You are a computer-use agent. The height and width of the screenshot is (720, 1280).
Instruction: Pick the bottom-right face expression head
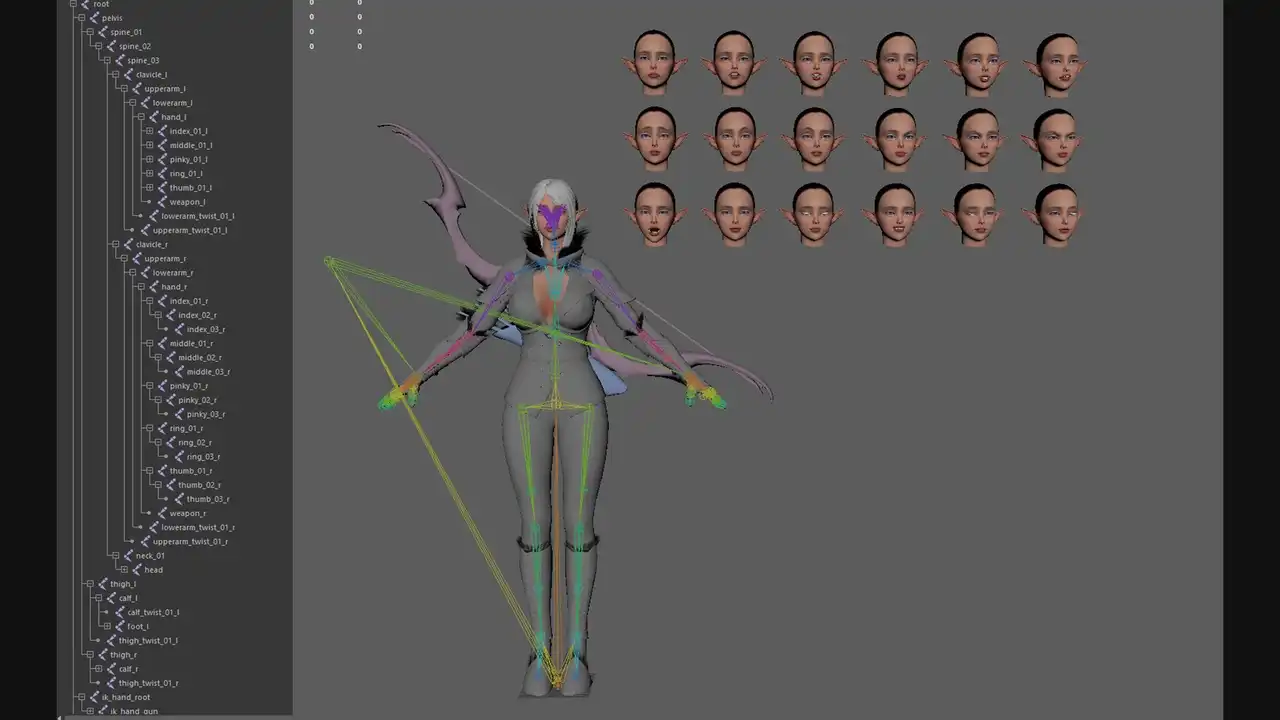tap(1056, 213)
